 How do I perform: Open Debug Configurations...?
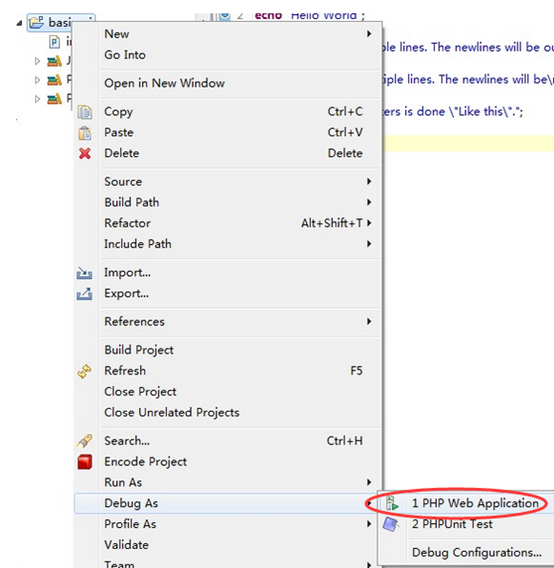click(466, 553)
